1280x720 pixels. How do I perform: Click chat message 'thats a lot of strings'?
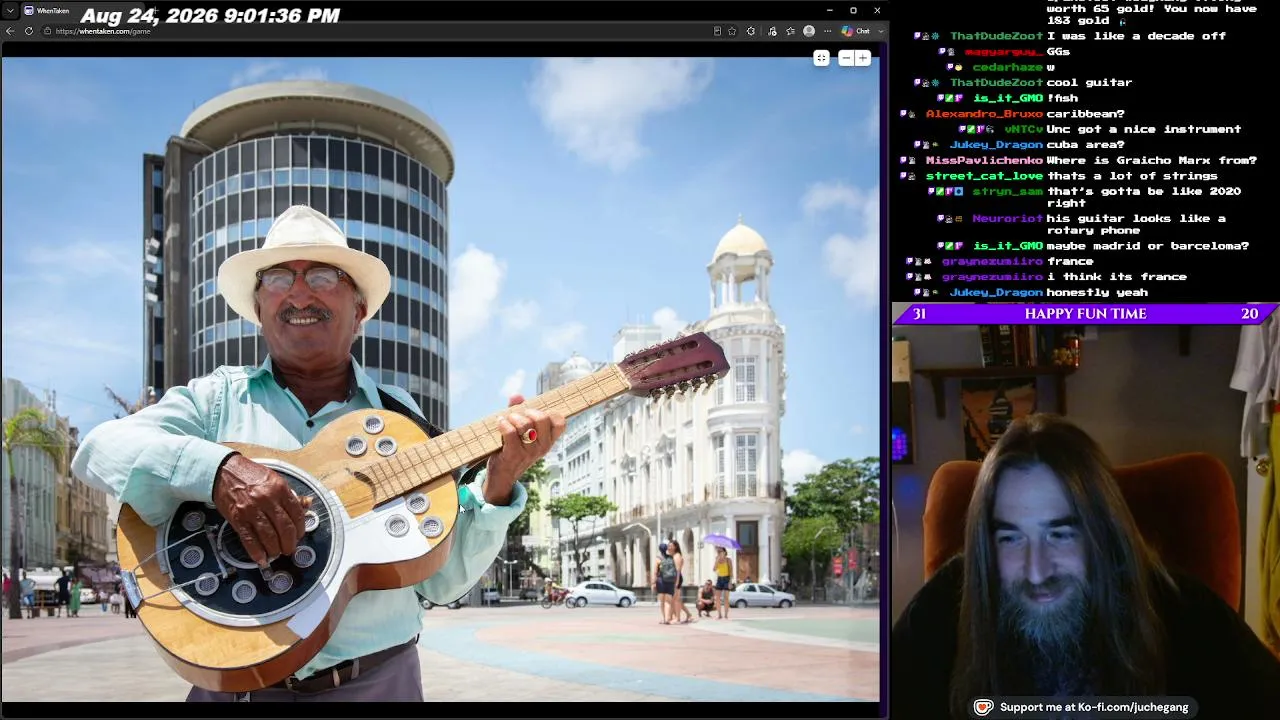pyautogui.click(x=1132, y=176)
